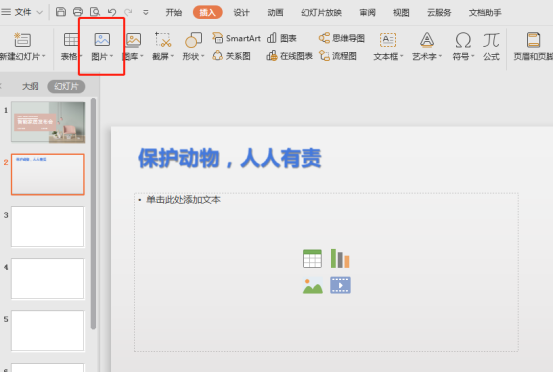The width and height of the screenshot is (554, 373).
Task: Click the 图片 insert picture icon
Action: tap(102, 40)
